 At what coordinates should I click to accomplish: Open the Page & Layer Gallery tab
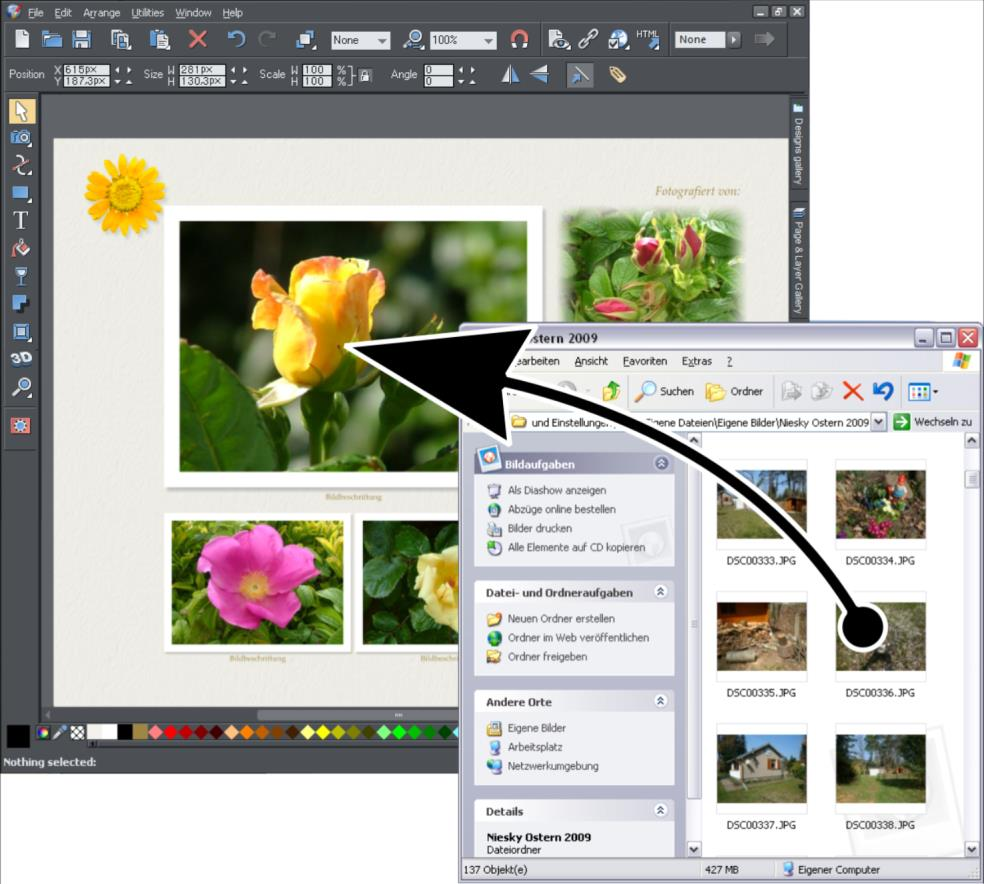[798, 261]
